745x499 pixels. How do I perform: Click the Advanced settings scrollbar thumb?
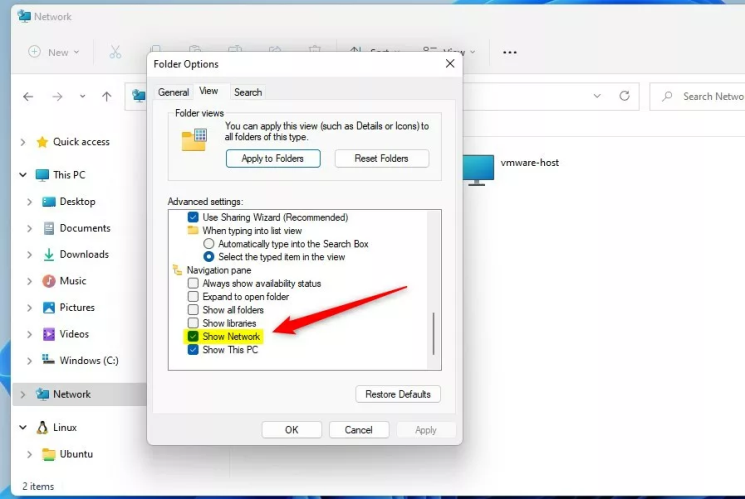pos(433,334)
